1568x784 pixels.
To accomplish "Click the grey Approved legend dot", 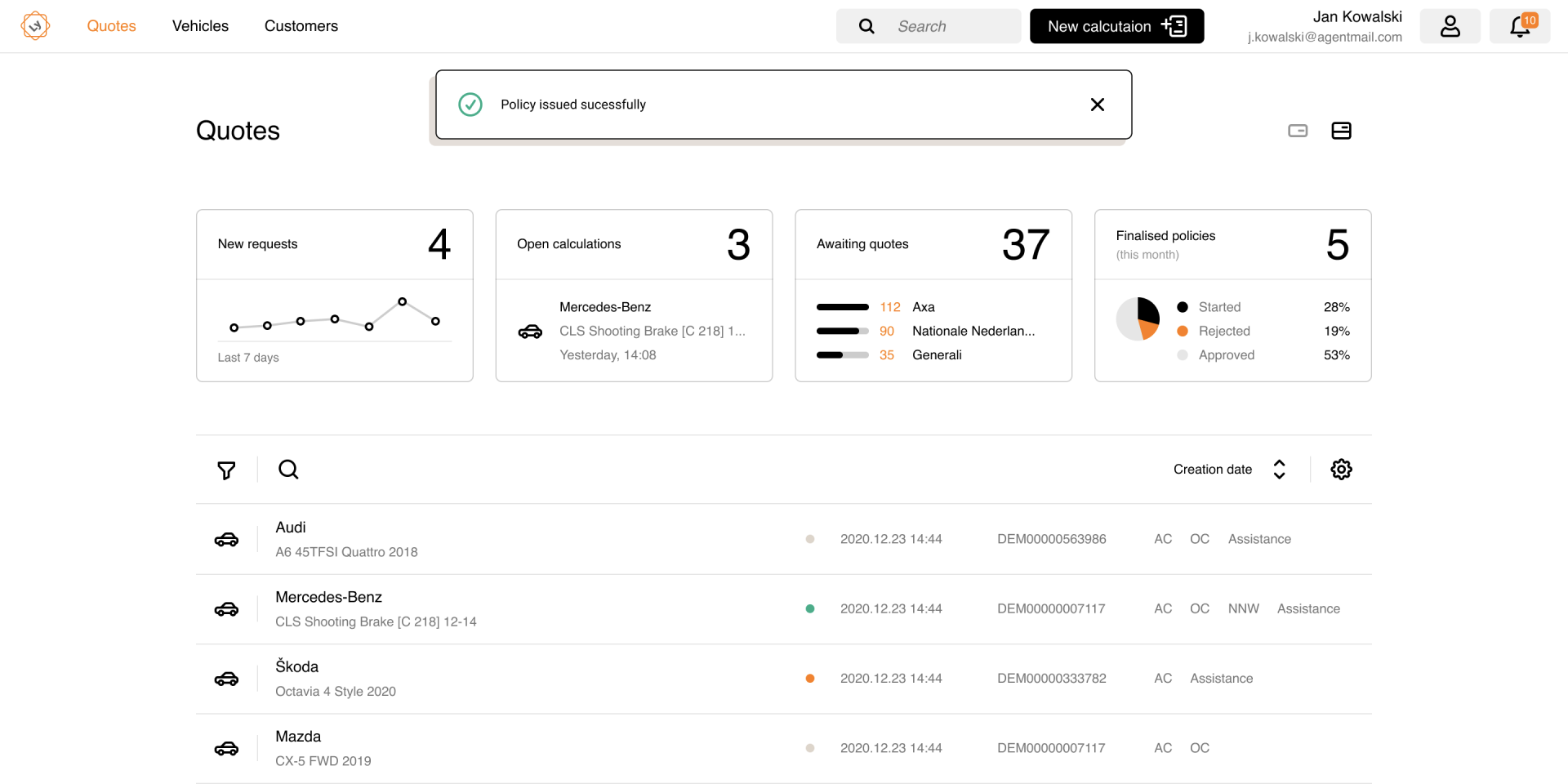I will (x=1182, y=354).
